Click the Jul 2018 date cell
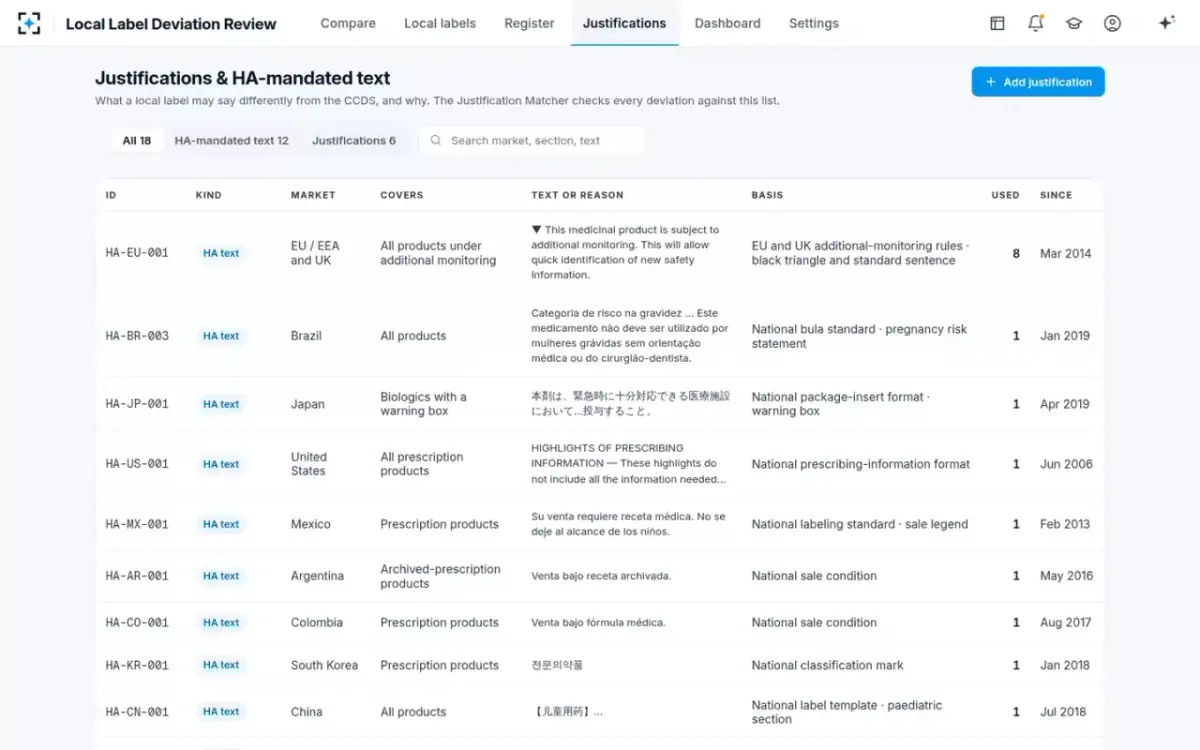Image resolution: width=1200 pixels, height=750 pixels. click(x=1063, y=712)
